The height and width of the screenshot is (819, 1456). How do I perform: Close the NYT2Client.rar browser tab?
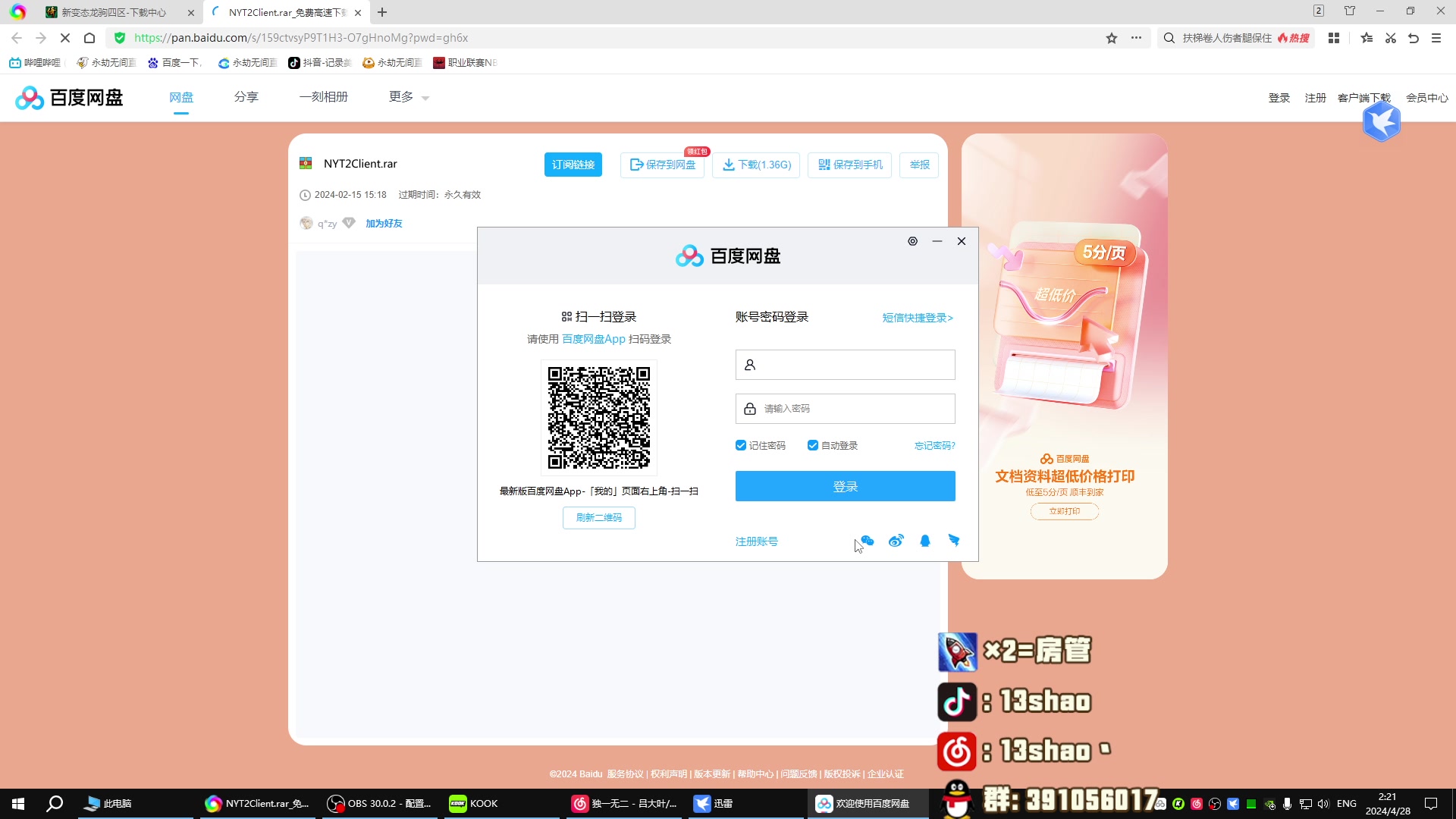[358, 12]
